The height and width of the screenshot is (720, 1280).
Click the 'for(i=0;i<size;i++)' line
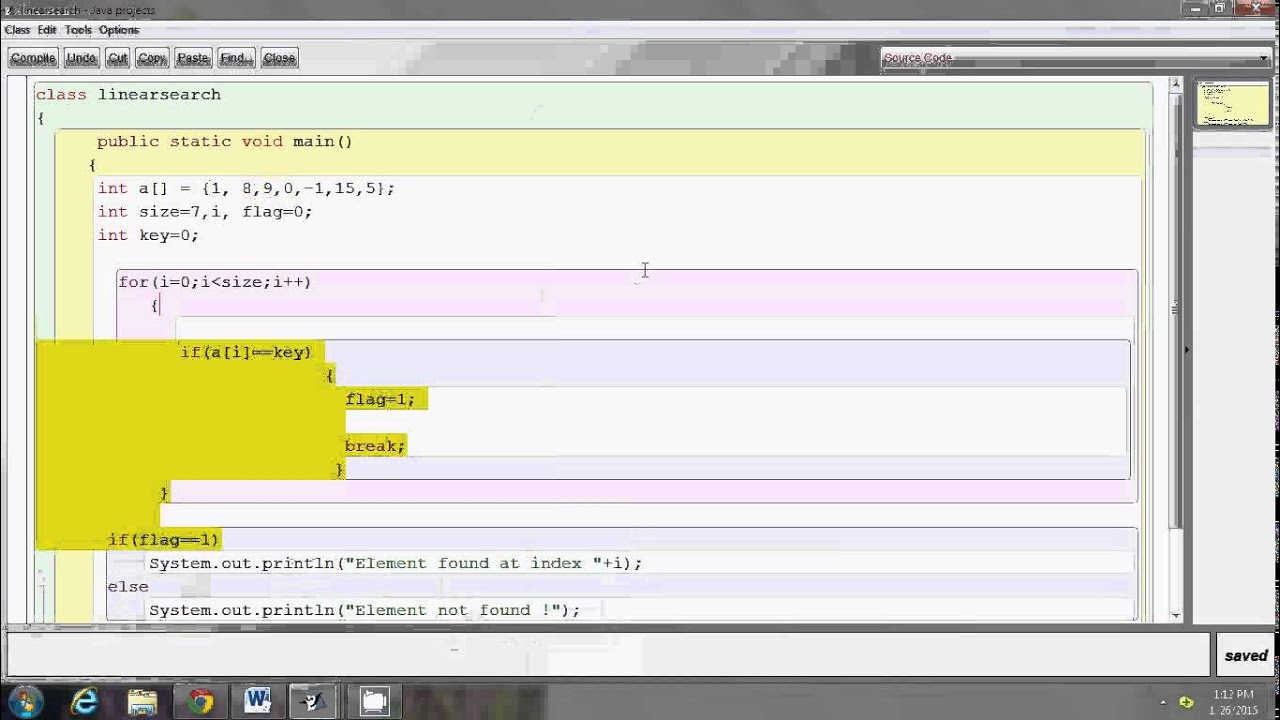click(215, 282)
